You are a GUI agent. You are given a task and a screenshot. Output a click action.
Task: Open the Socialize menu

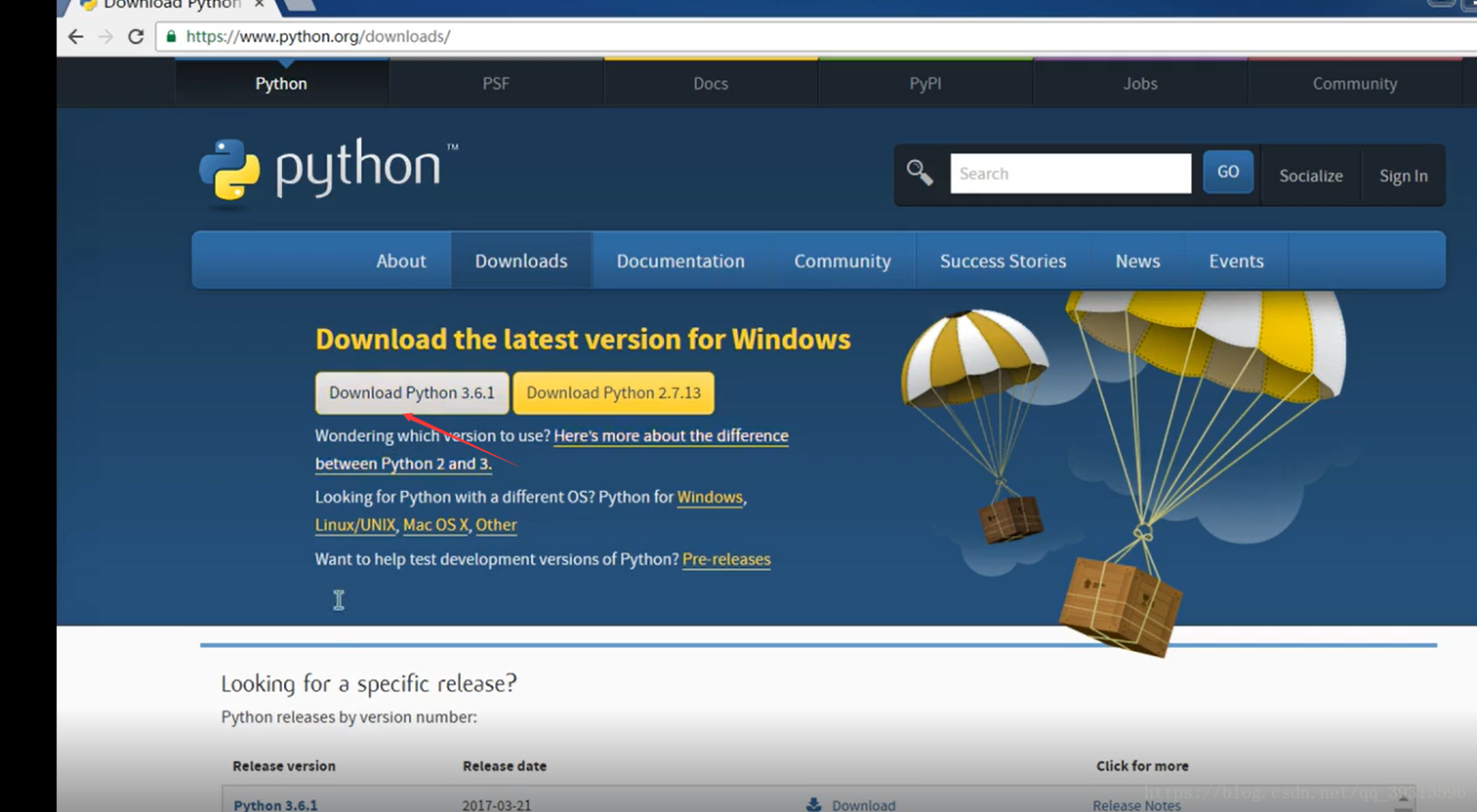[x=1311, y=176]
